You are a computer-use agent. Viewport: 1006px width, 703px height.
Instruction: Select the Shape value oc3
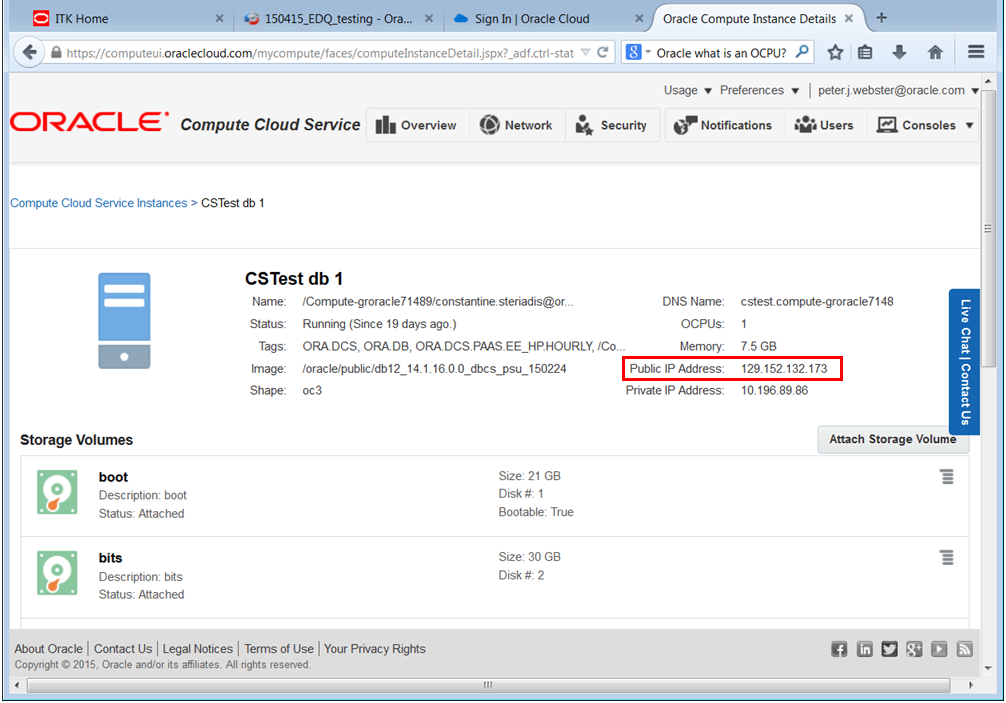click(312, 391)
